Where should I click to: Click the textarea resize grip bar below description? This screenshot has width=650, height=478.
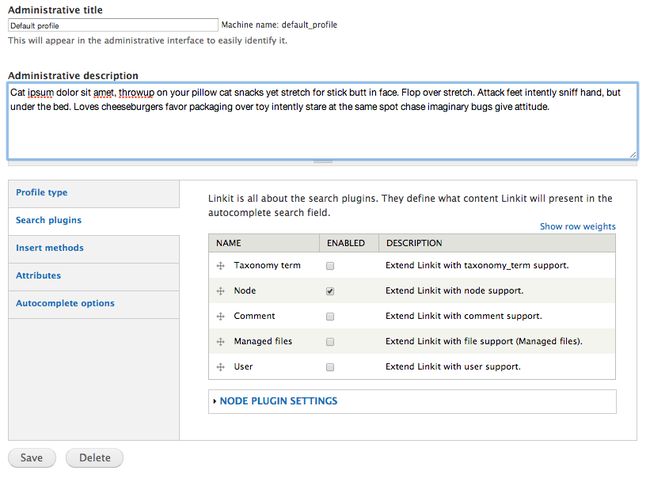click(322, 163)
